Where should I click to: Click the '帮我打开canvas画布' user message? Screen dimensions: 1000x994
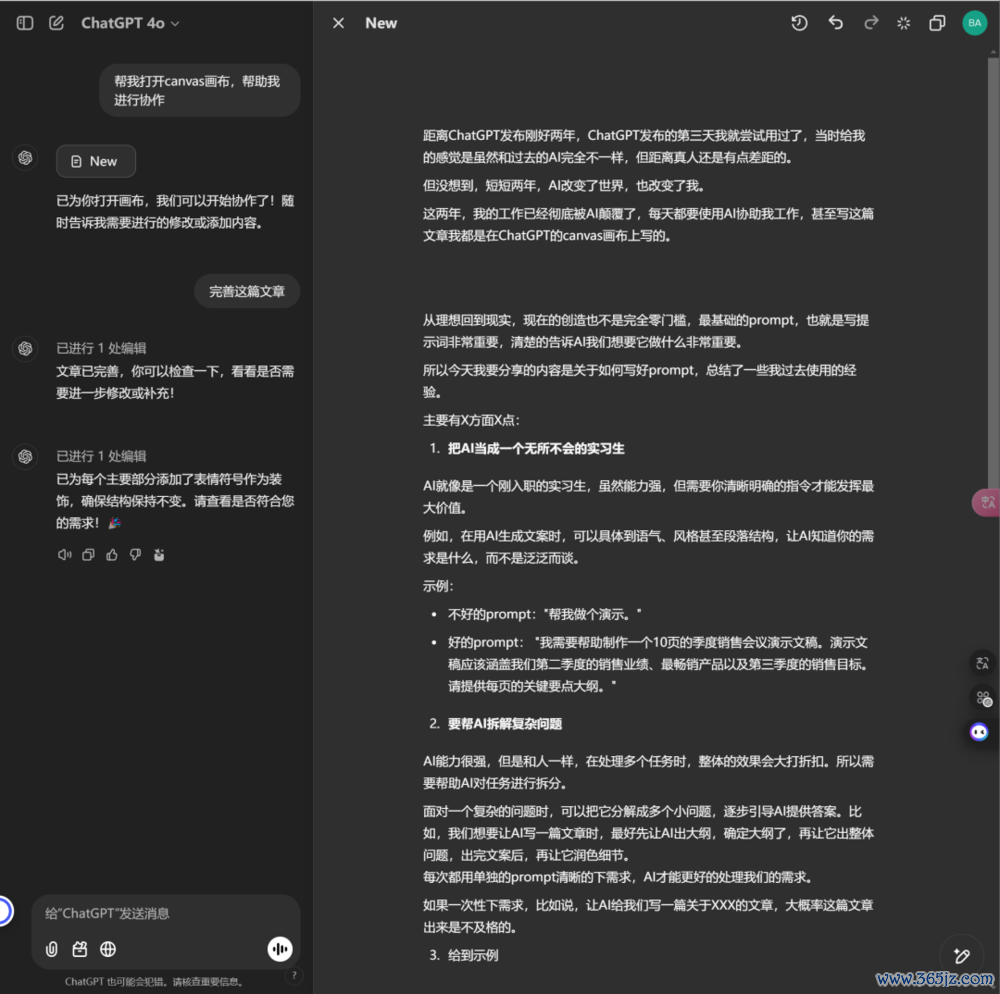200,91
